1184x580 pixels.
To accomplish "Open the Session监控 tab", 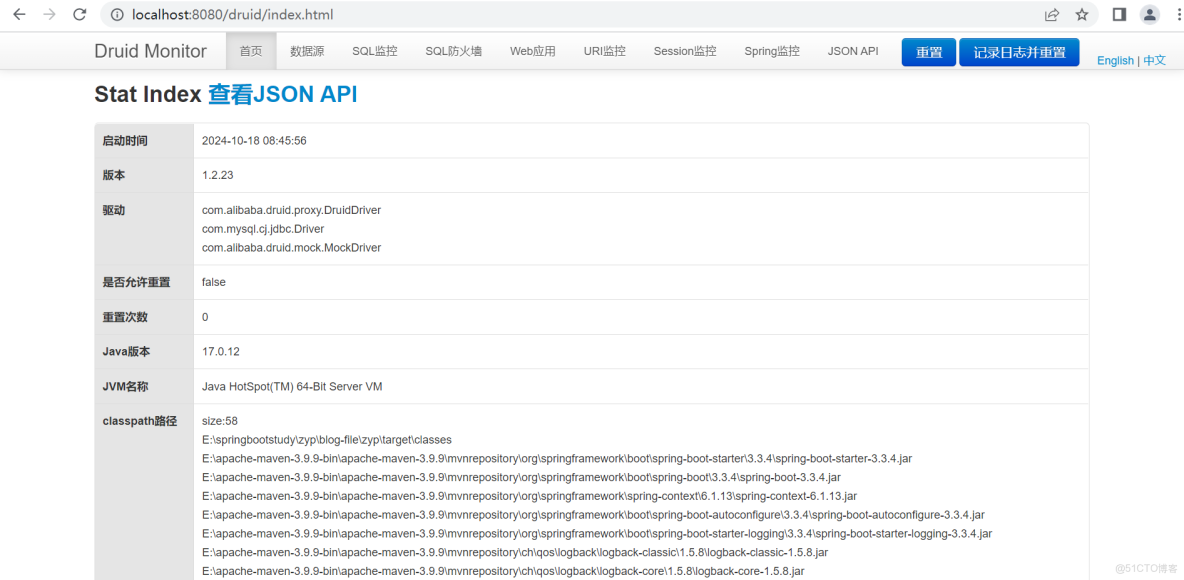I will coord(684,51).
